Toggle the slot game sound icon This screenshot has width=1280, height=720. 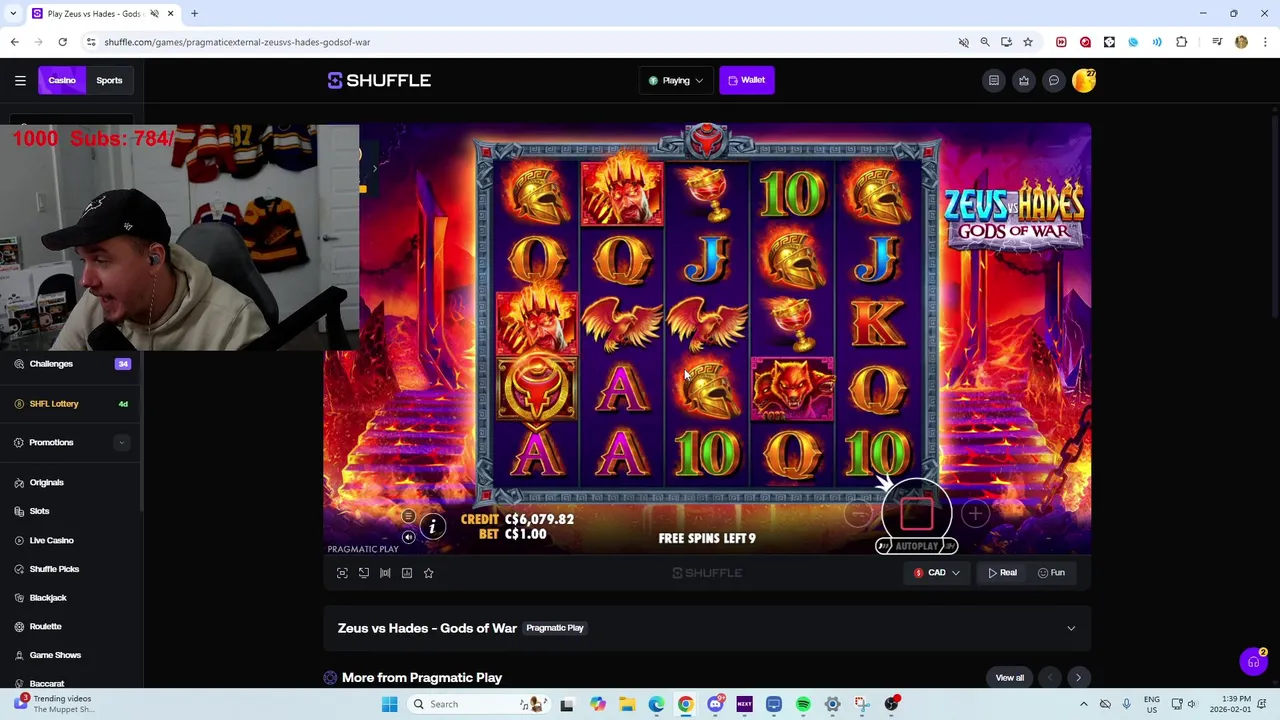tap(408, 537)
